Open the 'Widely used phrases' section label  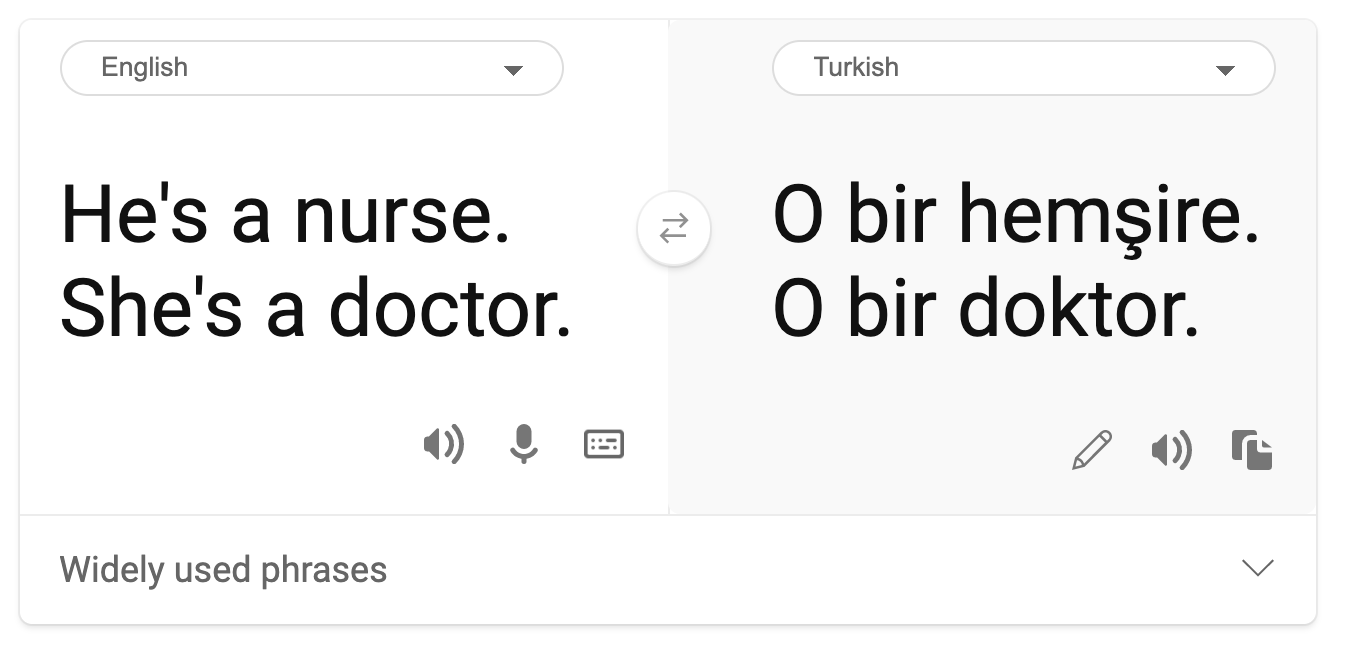[x=223, y=570]
